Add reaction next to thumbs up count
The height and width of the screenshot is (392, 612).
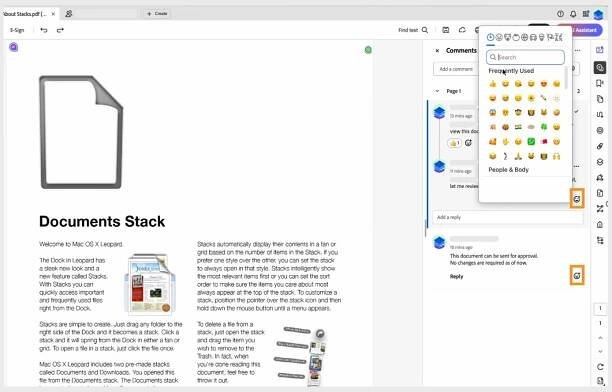(x=468, y=143)
